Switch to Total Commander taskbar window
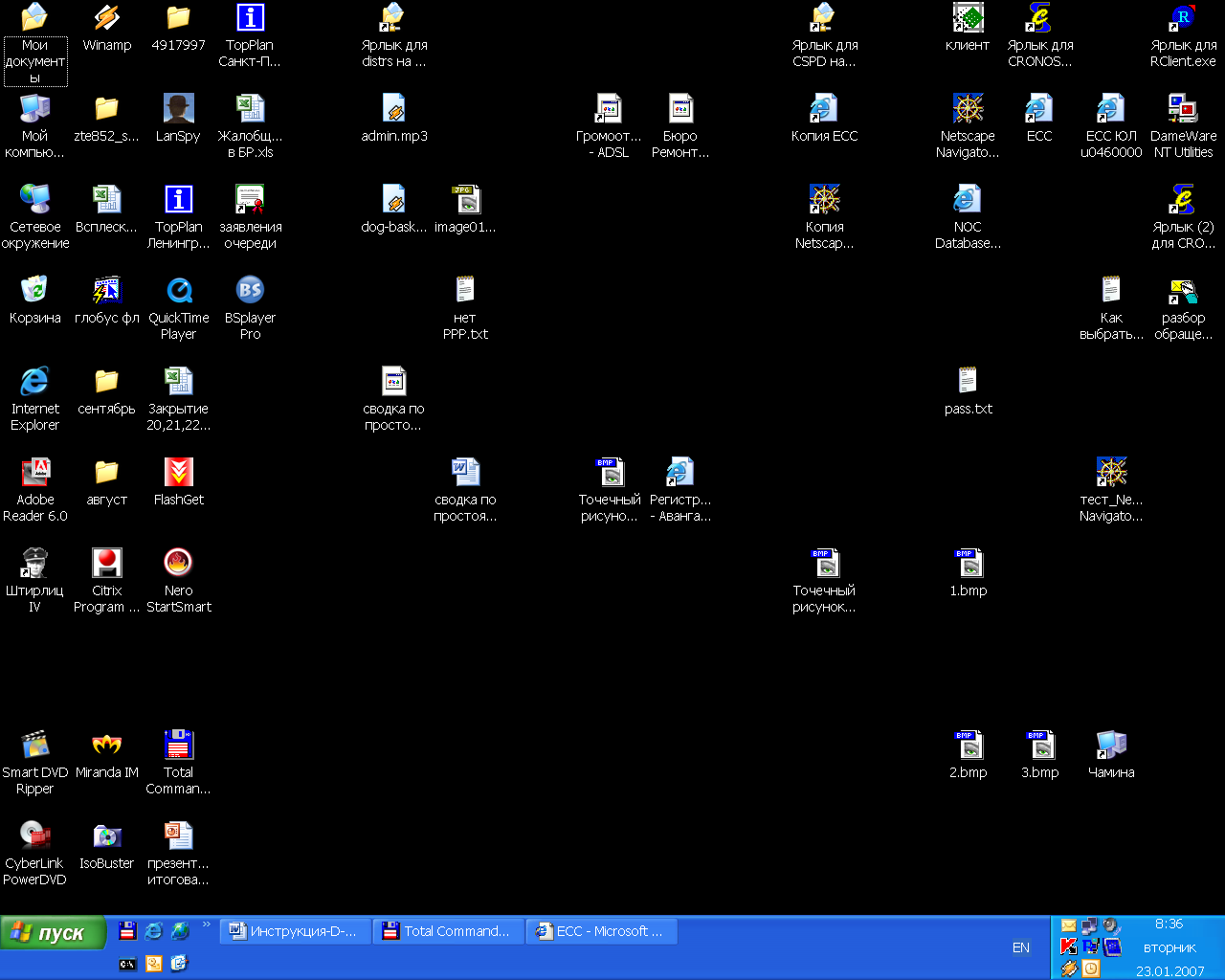The height and width of the screenshot is (980, 1225). coord(449,931)
